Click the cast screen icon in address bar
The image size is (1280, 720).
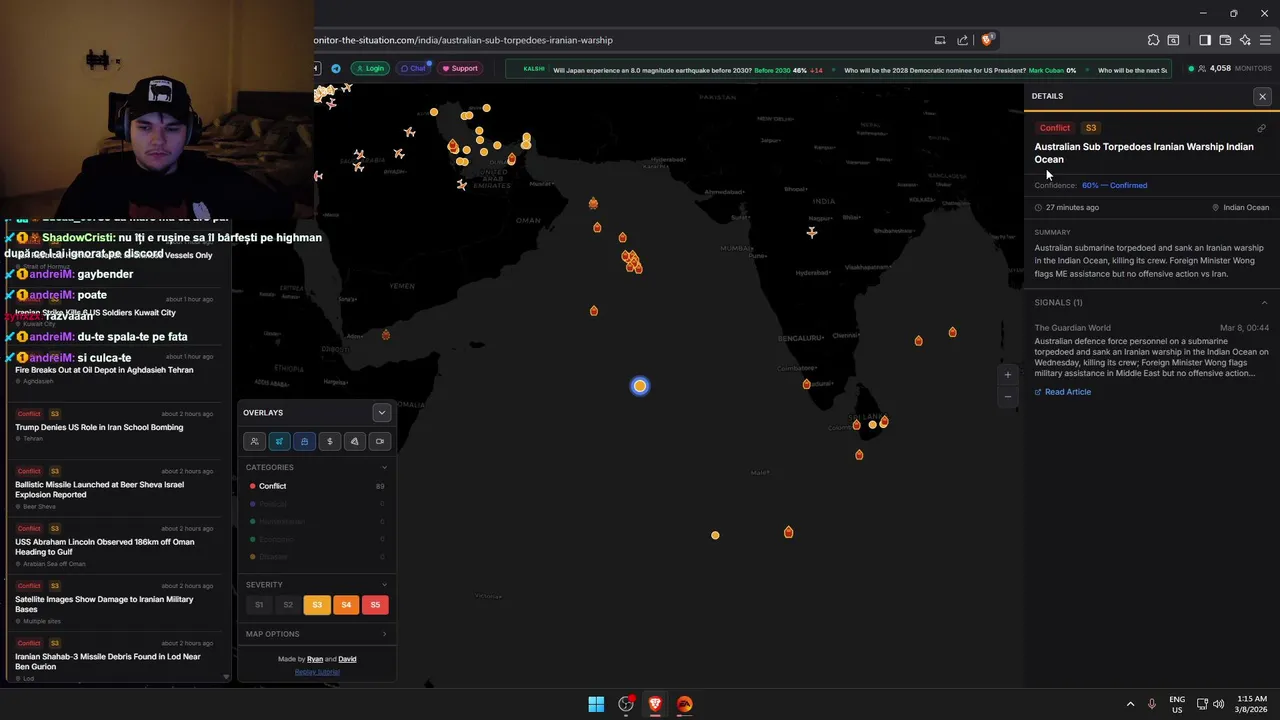tap(940, 40)
